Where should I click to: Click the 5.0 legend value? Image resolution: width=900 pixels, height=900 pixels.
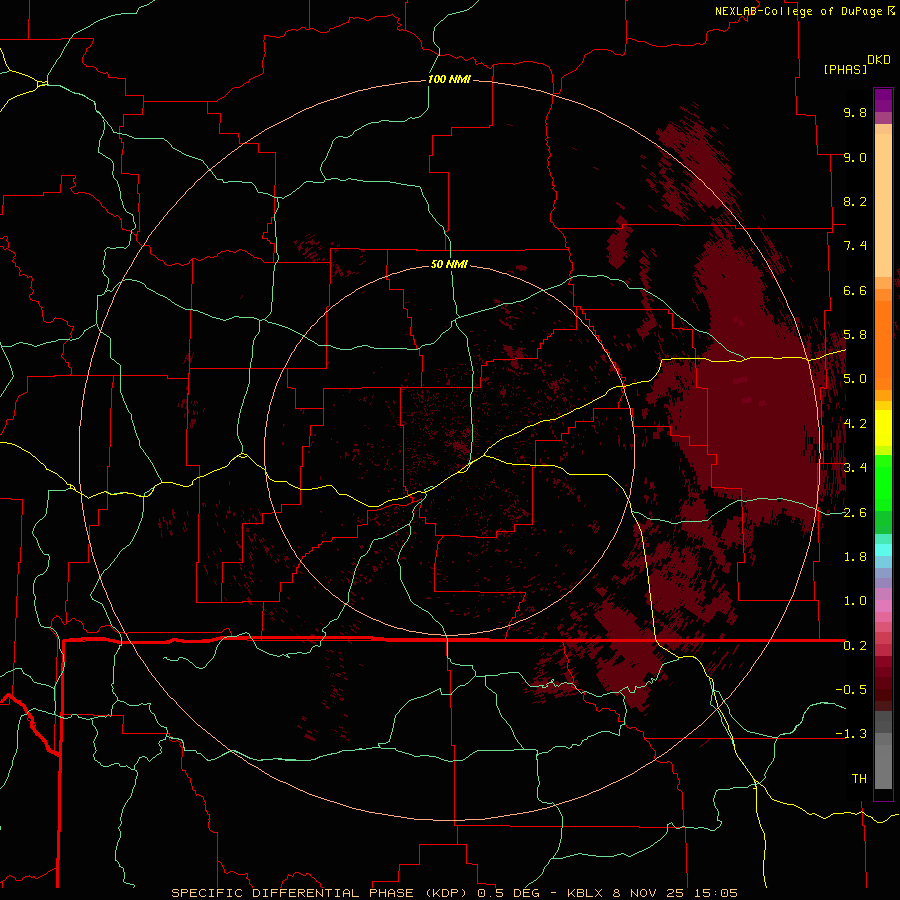(855, 379)
